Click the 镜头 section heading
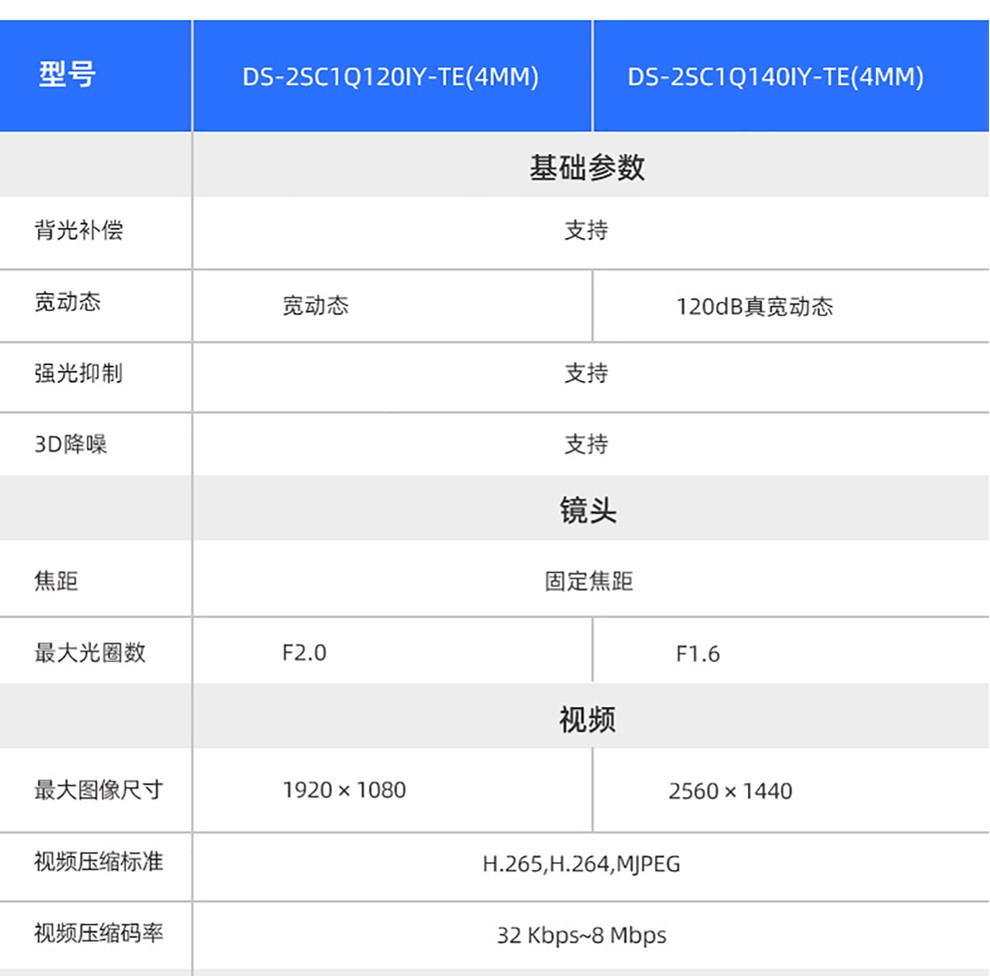 click(588, 509)
